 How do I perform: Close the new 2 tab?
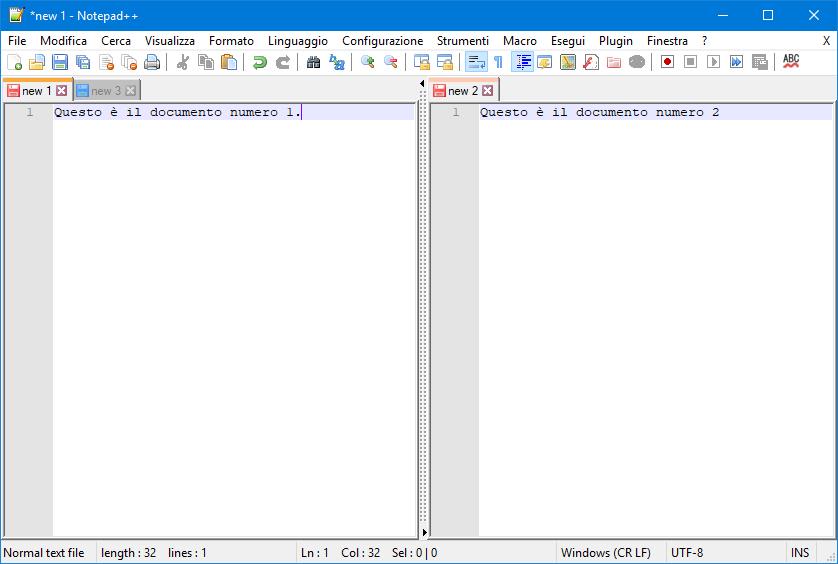[487, 90]
